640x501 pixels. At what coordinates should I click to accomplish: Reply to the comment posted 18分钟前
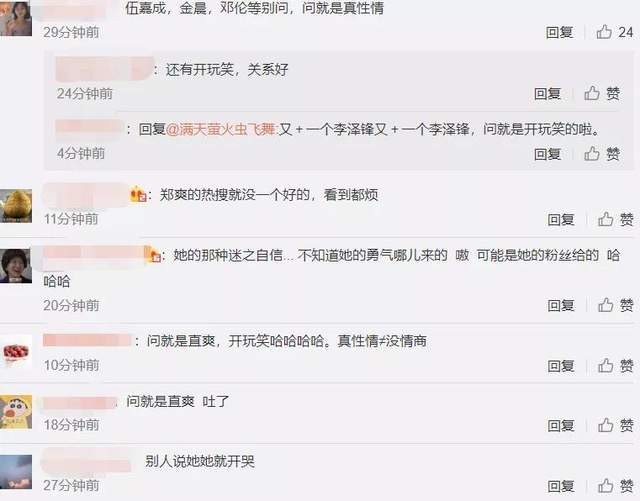click(561, 426)
